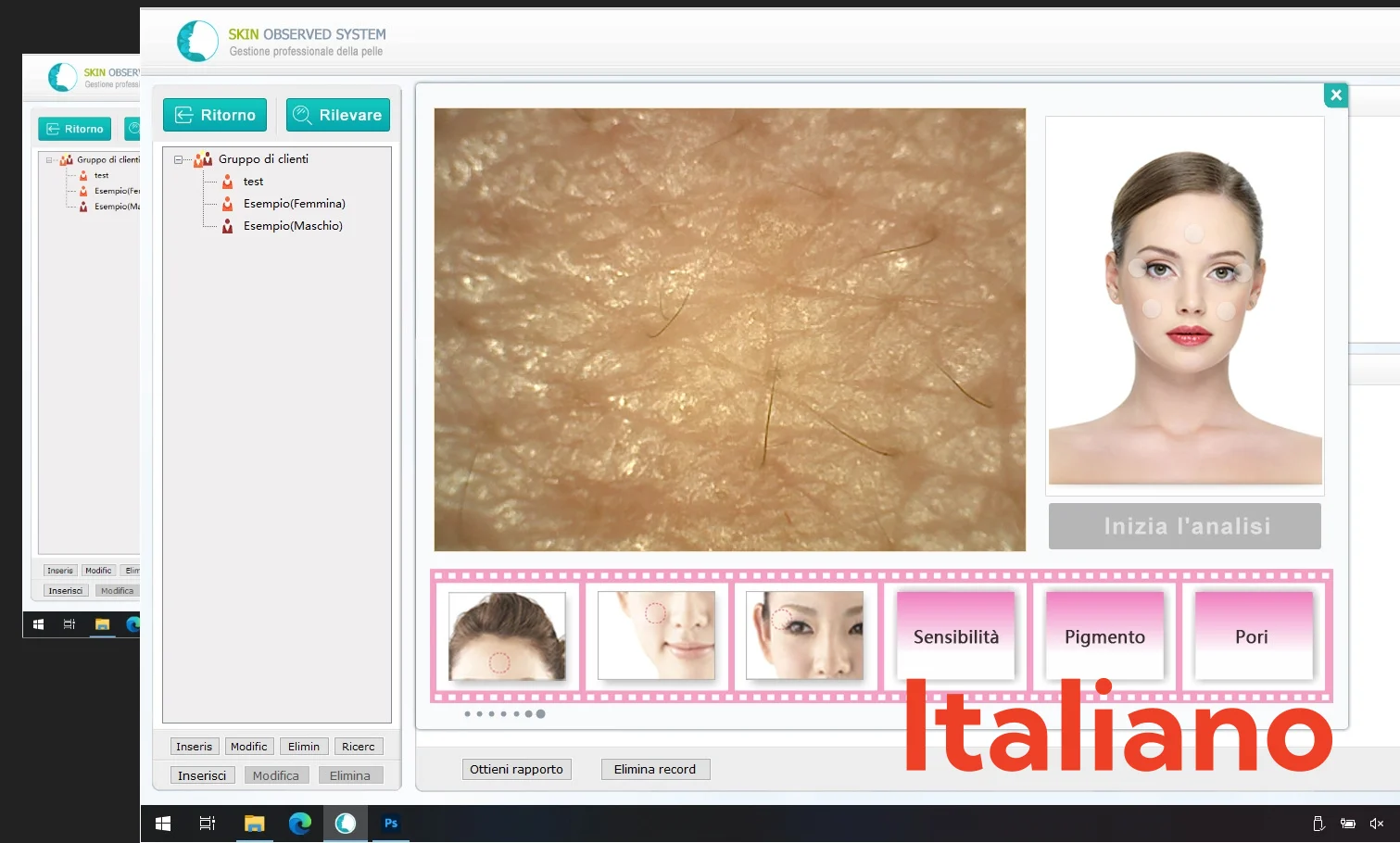Open File Explorer from the taskbar
The height and width of the screenshot is (843, 1400).
point(254,823)
